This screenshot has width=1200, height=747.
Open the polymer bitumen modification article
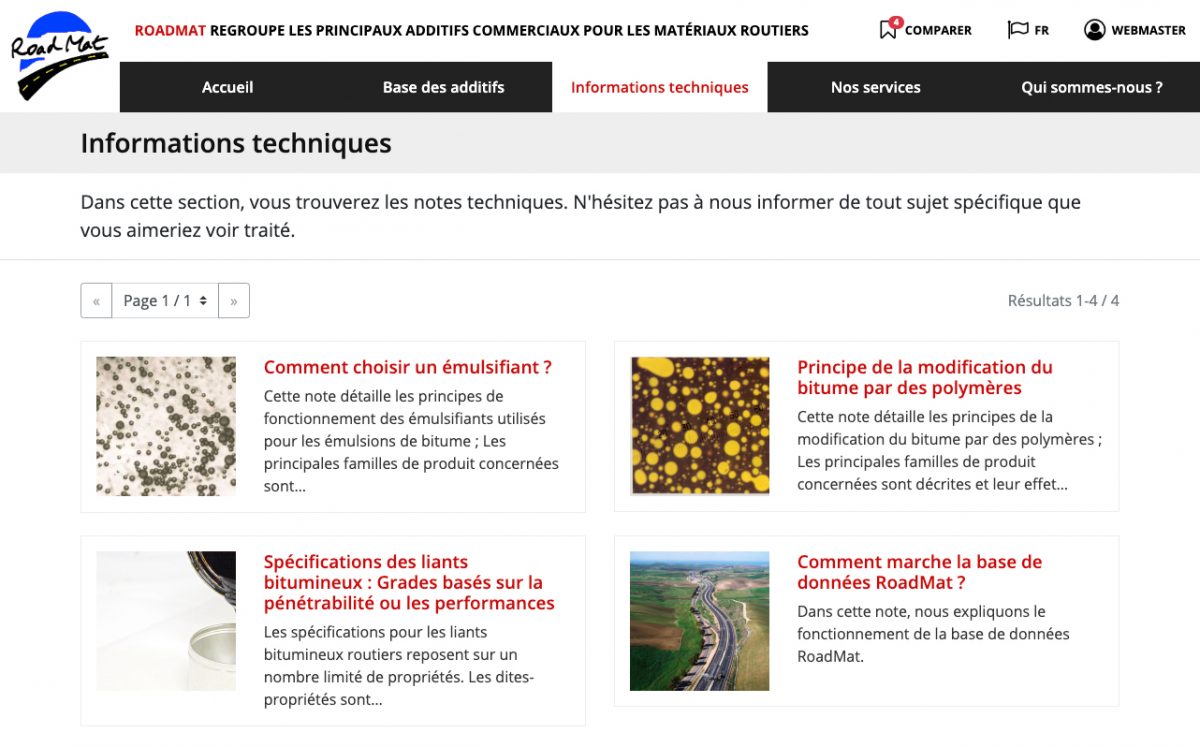924,377
